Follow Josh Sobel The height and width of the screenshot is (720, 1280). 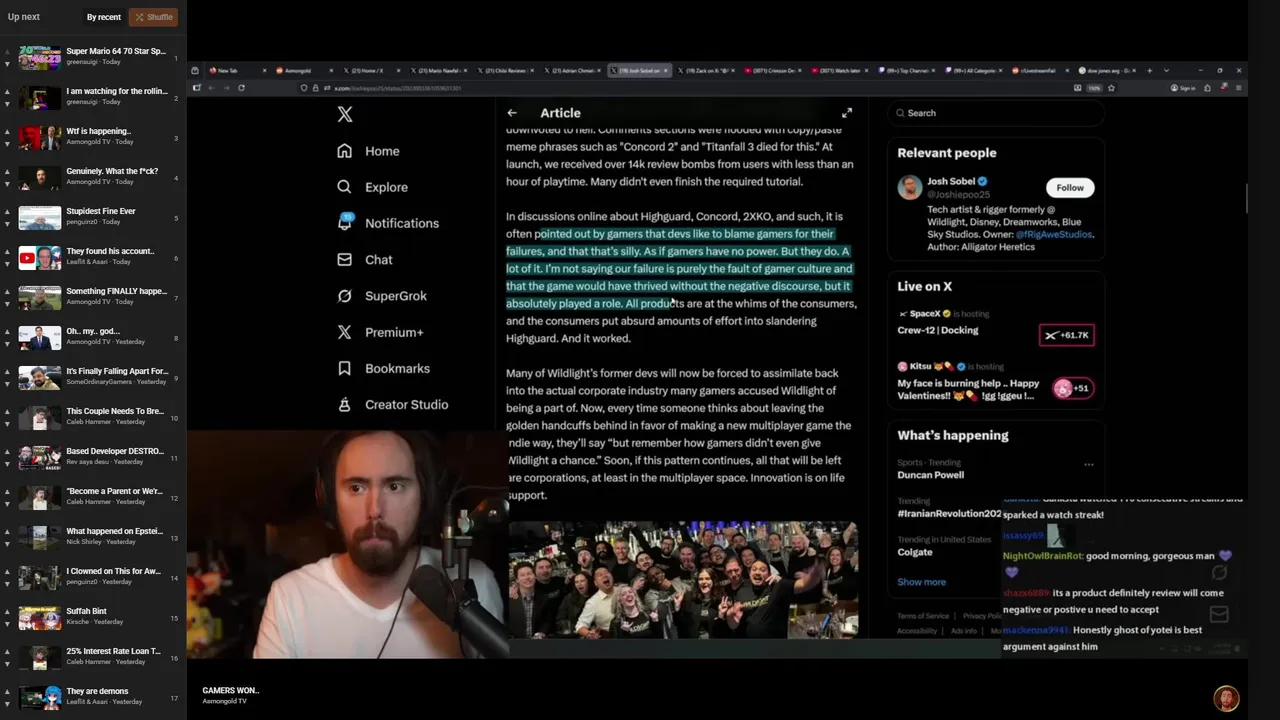point(1070,188)
